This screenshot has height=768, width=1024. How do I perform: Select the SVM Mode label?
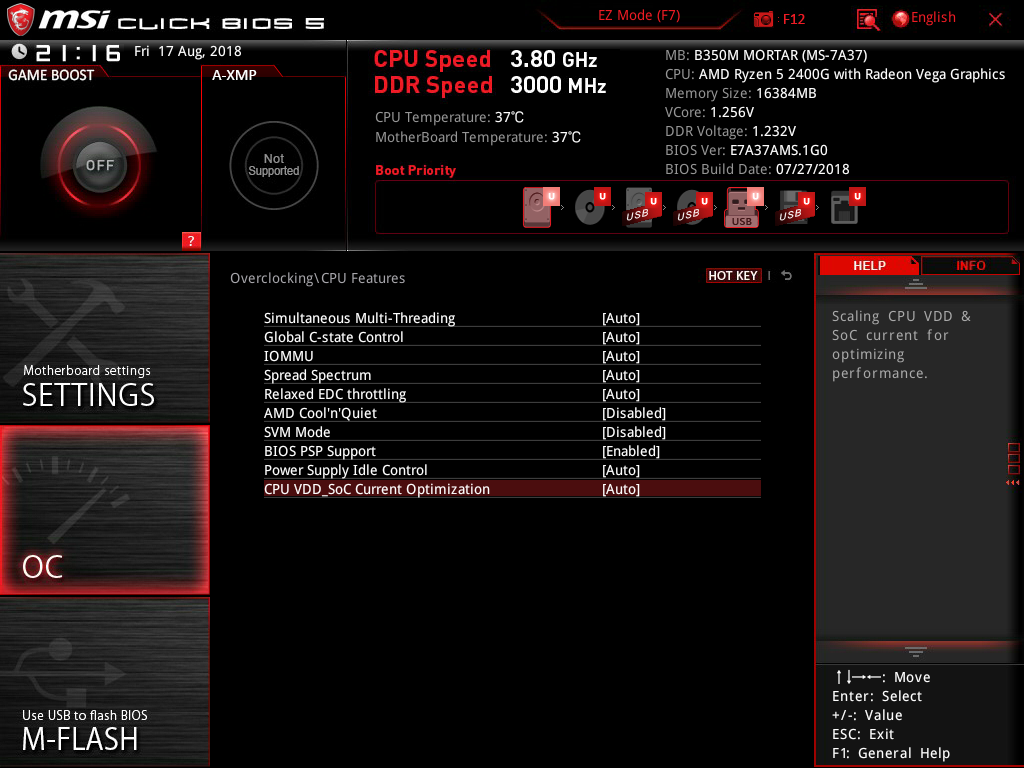tap(297, 432)
